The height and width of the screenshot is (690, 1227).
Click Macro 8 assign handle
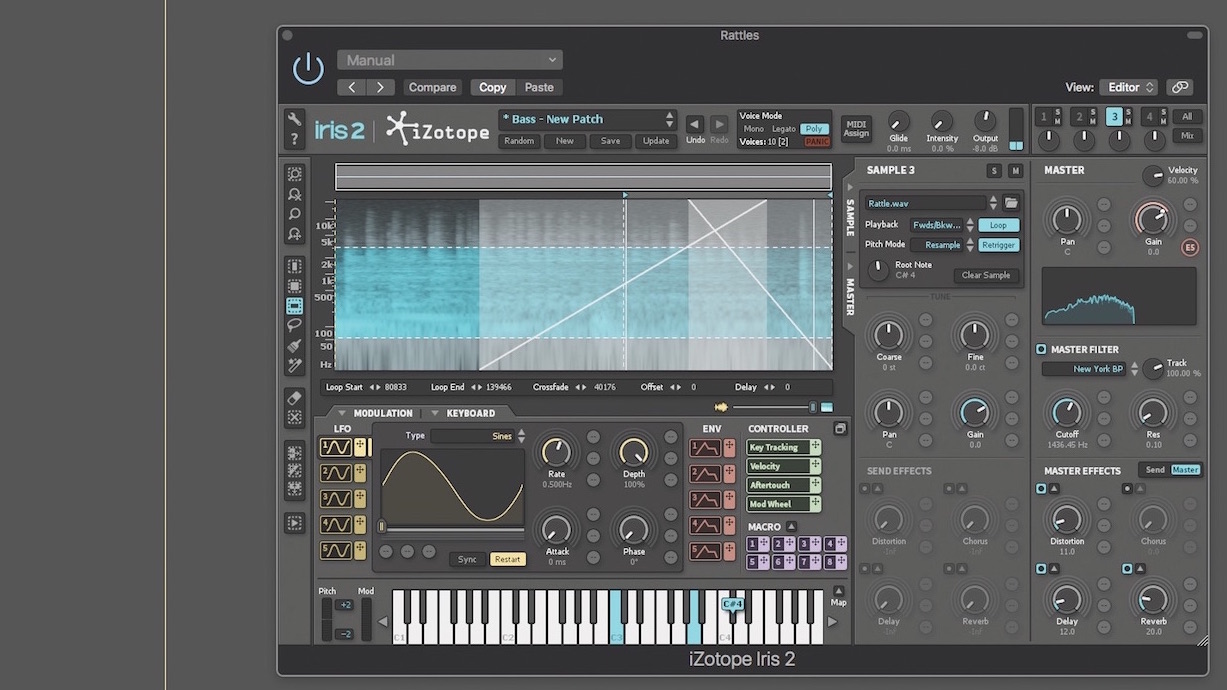click(841, 562)
